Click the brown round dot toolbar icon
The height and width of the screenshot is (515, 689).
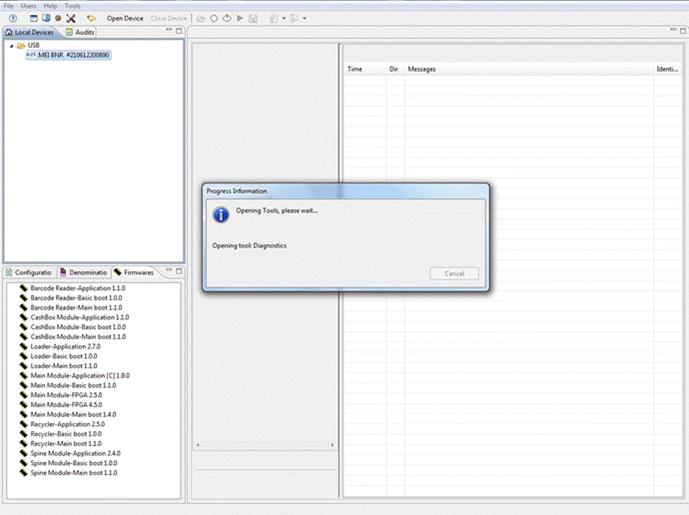coord(58,18)
